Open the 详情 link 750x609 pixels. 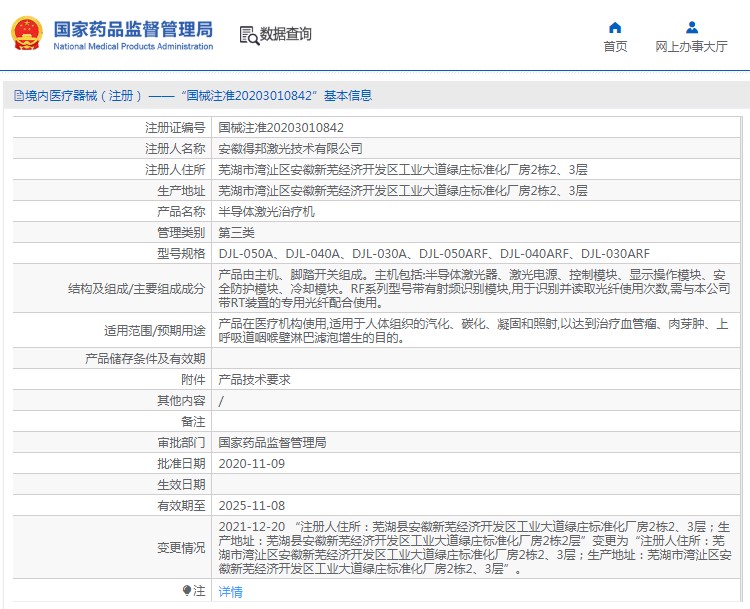point(231,592)
